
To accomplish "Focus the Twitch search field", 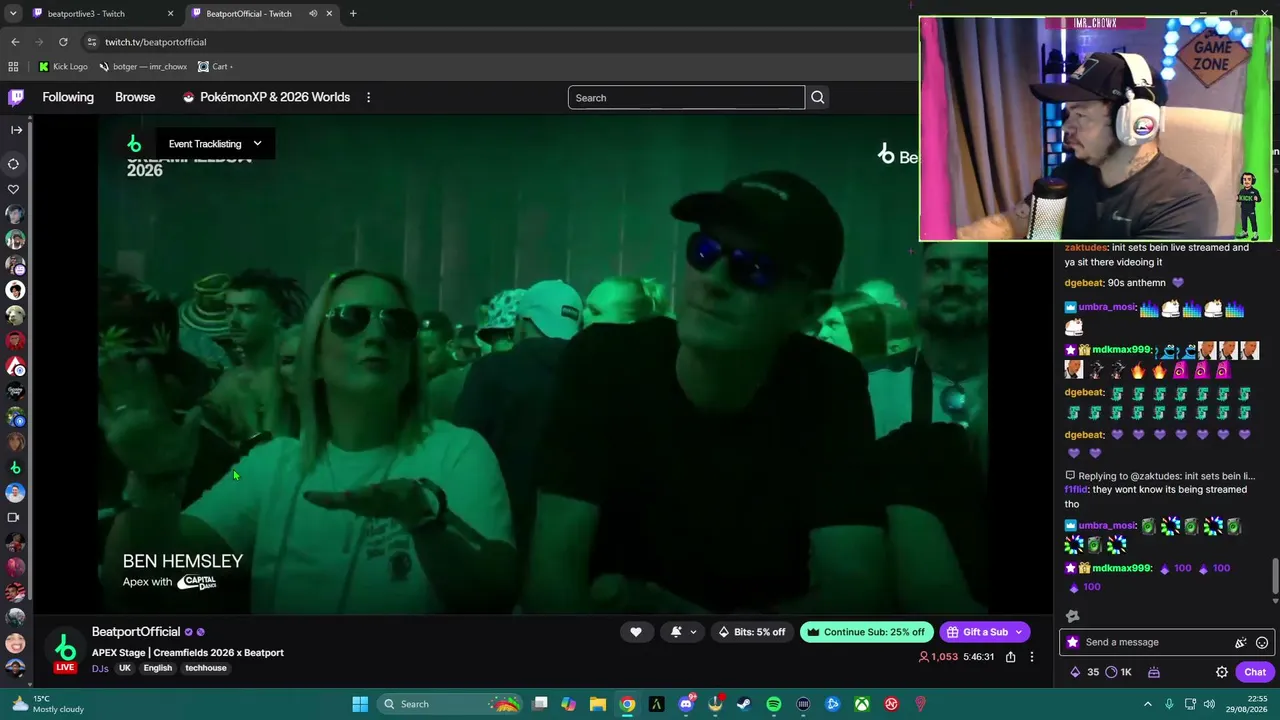I will point(686,97).
